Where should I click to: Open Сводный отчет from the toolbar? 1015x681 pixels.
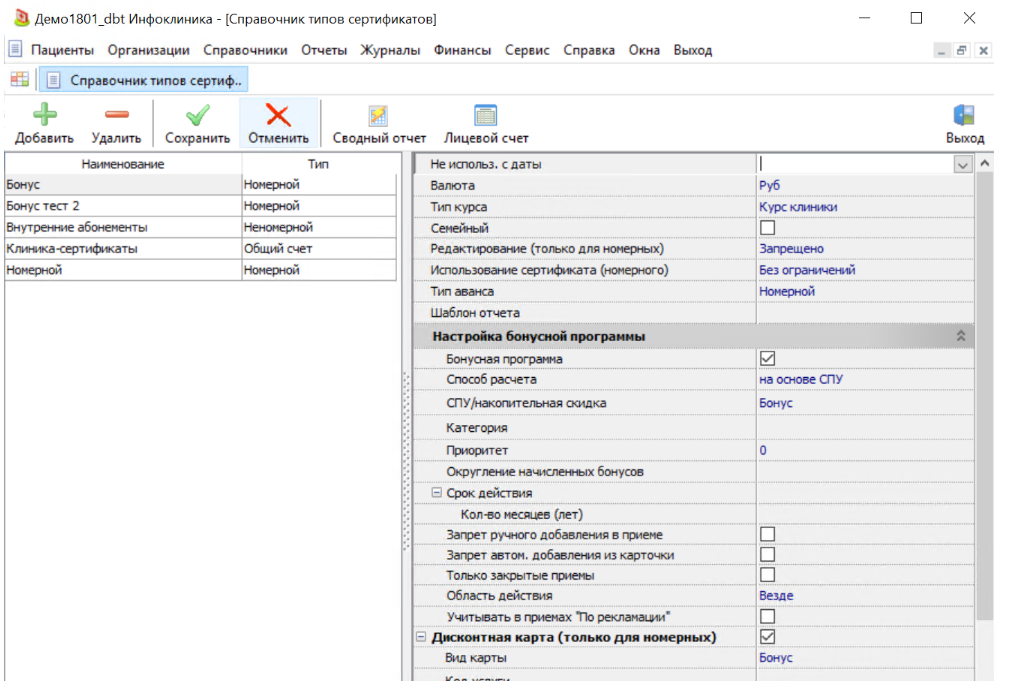click(379, 115)
